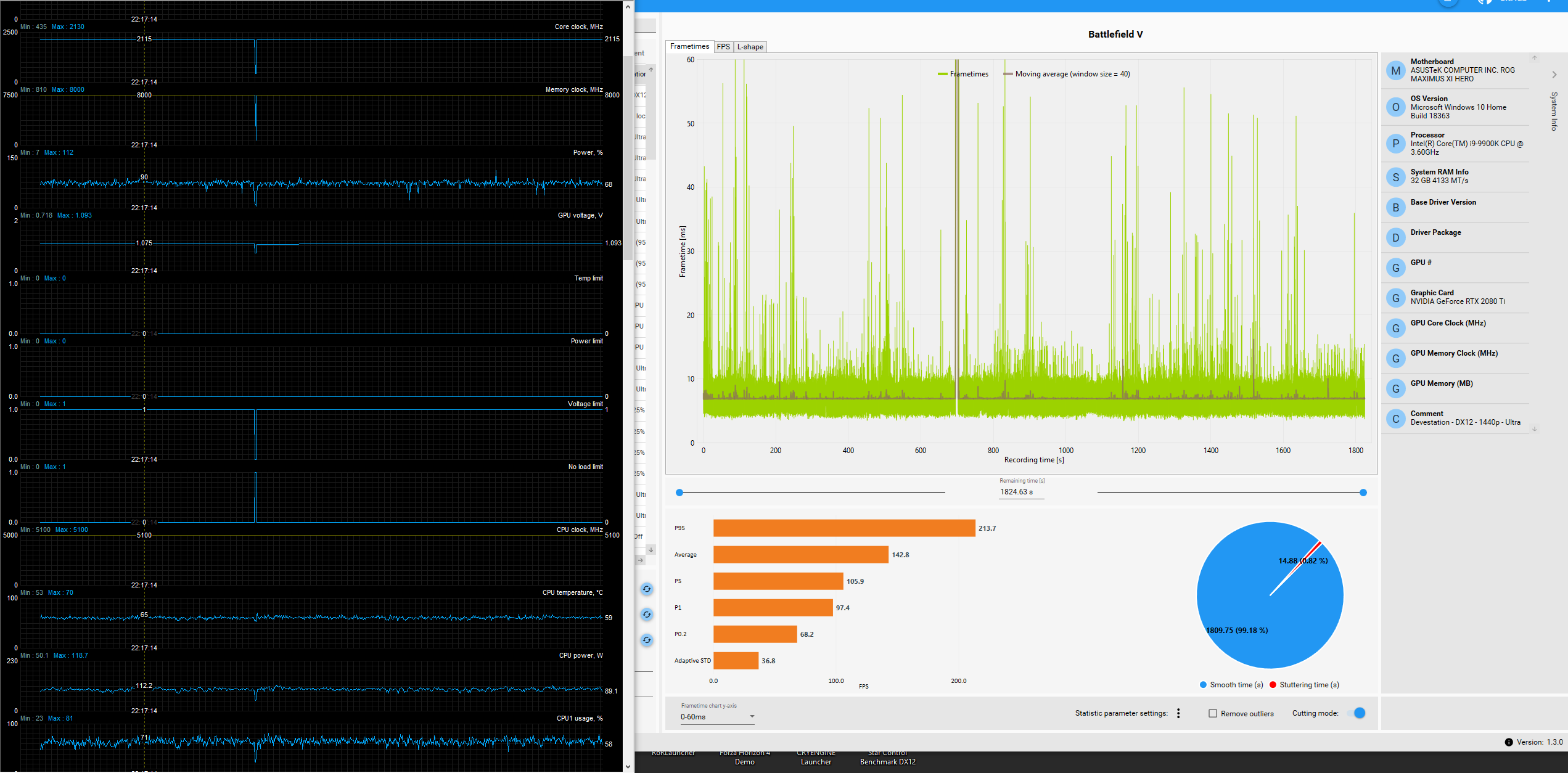Click the Processor 'P' icon
This screenshot has height=773, width=1568.
point(1395,143)
